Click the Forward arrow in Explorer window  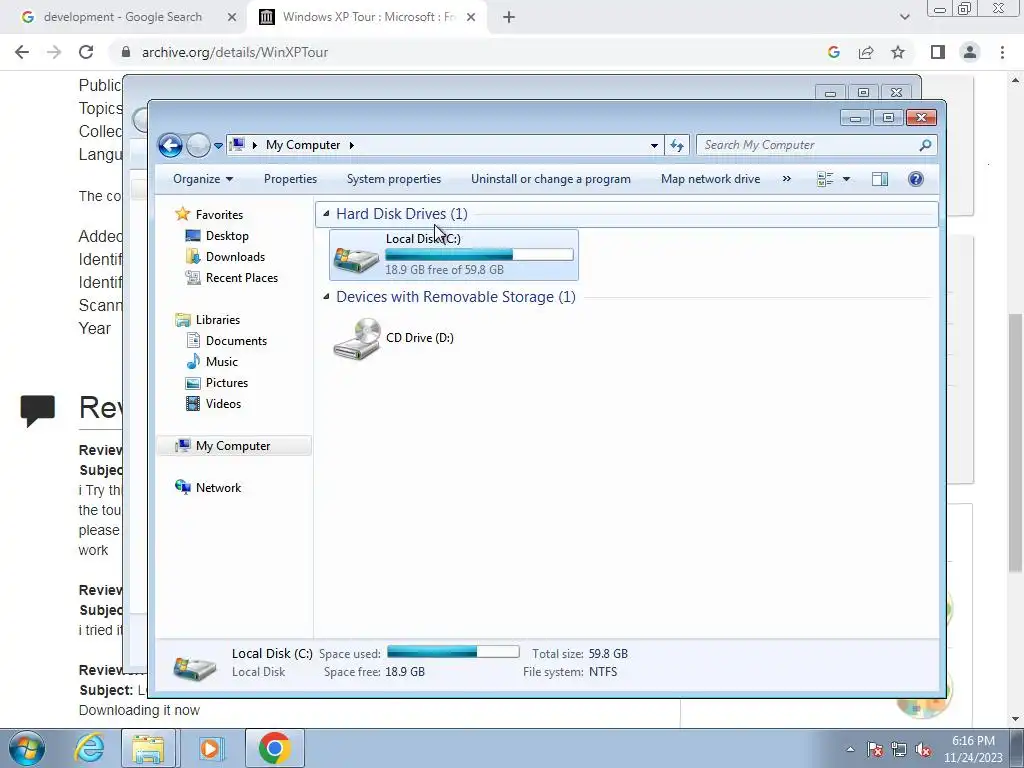[x=198, y=145]
